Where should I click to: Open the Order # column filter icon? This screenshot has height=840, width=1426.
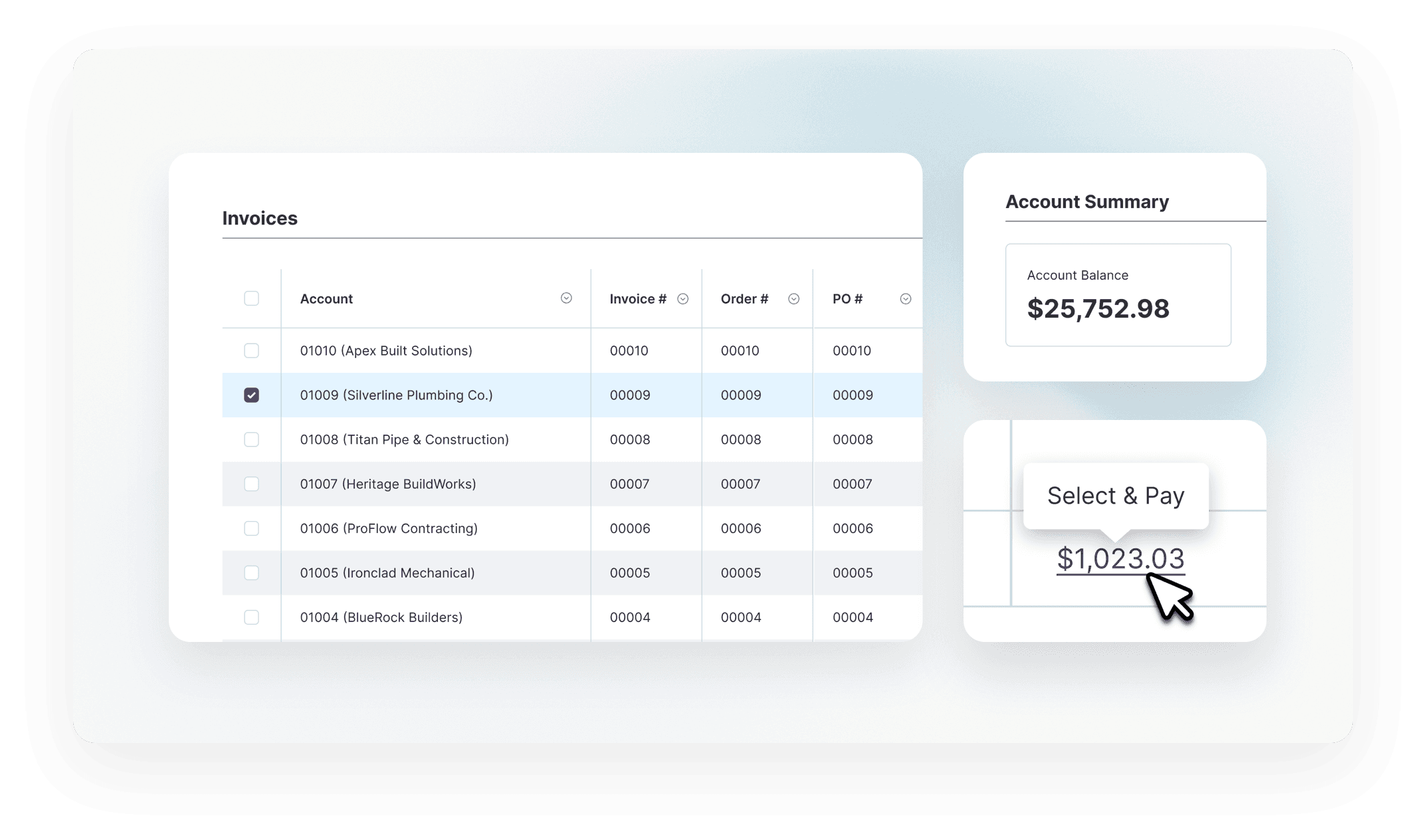coord(793,299)
